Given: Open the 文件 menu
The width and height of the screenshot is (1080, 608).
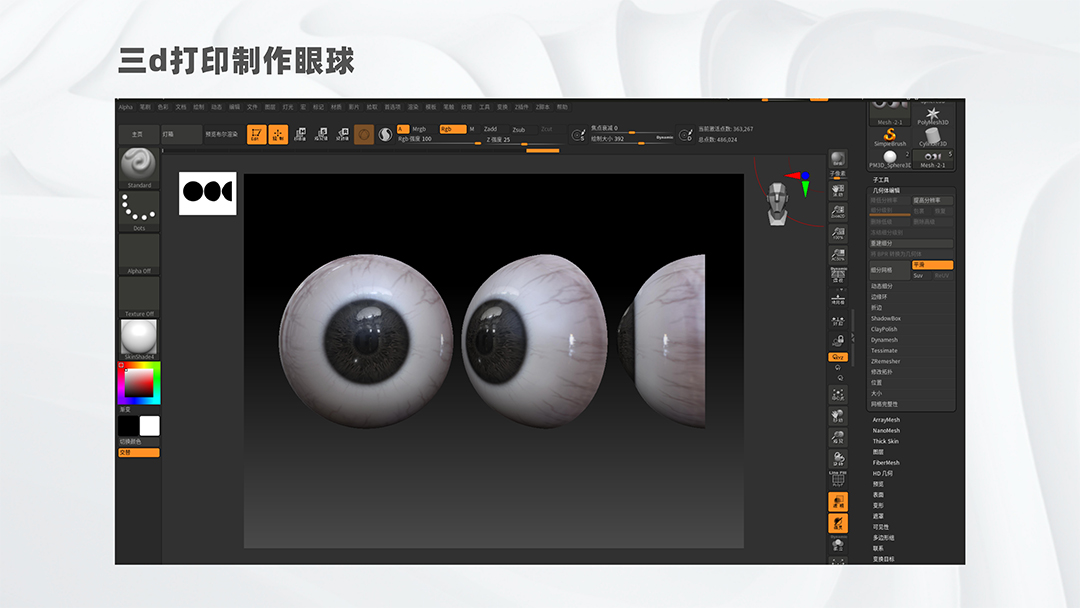Looking at the screenshot, I should pyautogui.click(x=252, y=107).
